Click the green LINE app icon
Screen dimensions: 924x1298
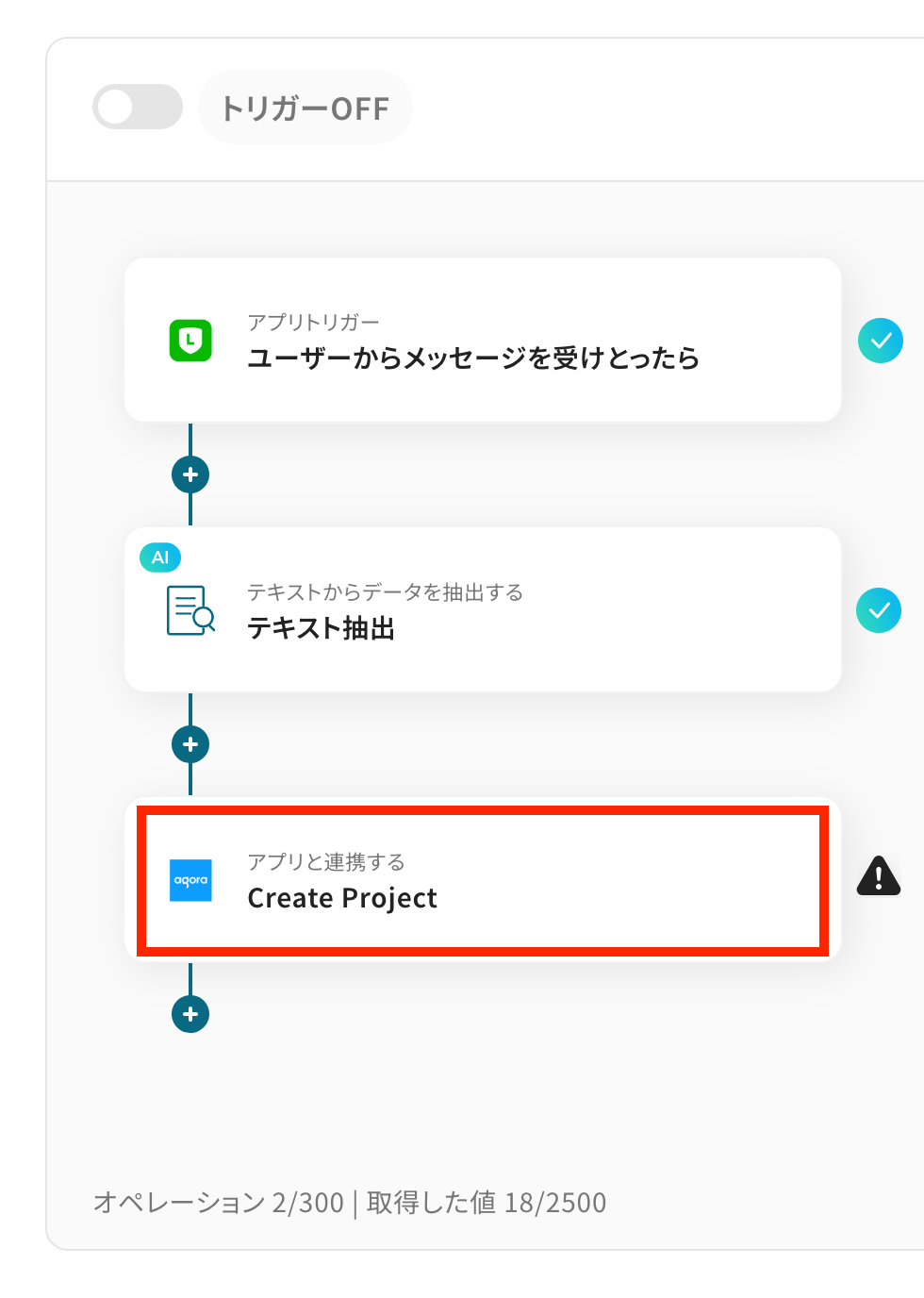(190, 341)
